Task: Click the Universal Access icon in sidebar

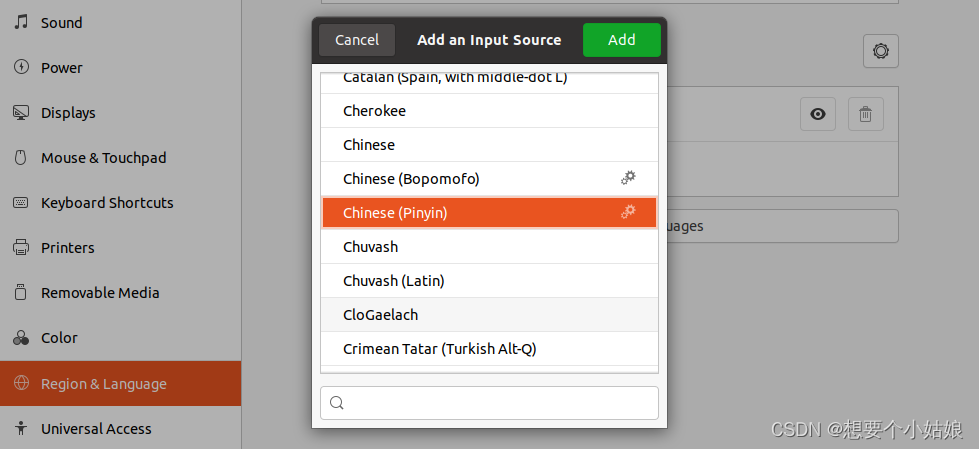Action: tap(21, 428)
